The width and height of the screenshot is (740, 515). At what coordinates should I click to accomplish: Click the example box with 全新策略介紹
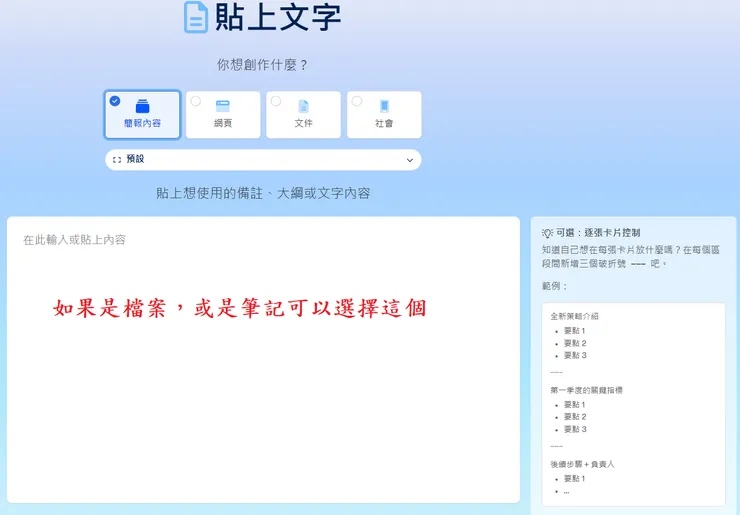[633, 405]
